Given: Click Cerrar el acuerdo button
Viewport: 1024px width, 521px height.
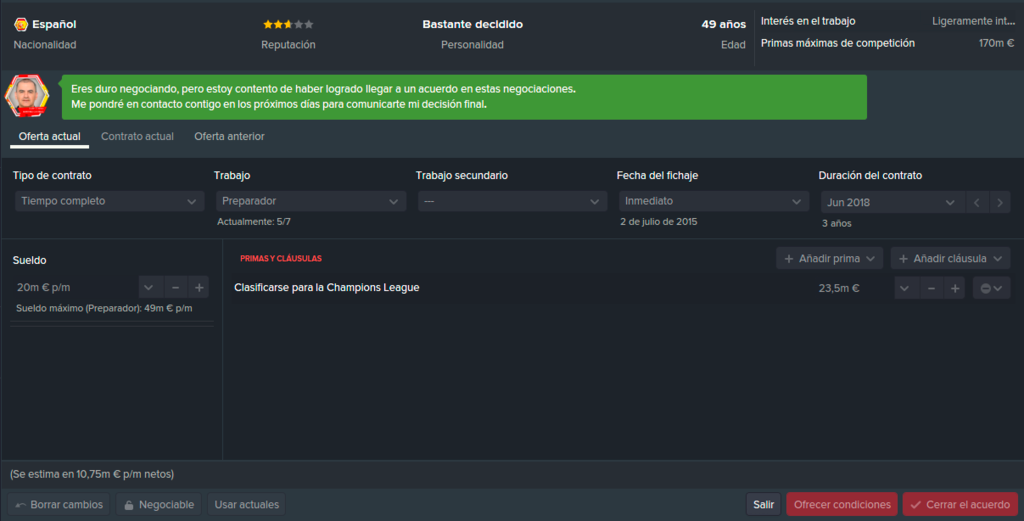Looking at the screenshot, I should pyautogui.click(x=960, y=505).
